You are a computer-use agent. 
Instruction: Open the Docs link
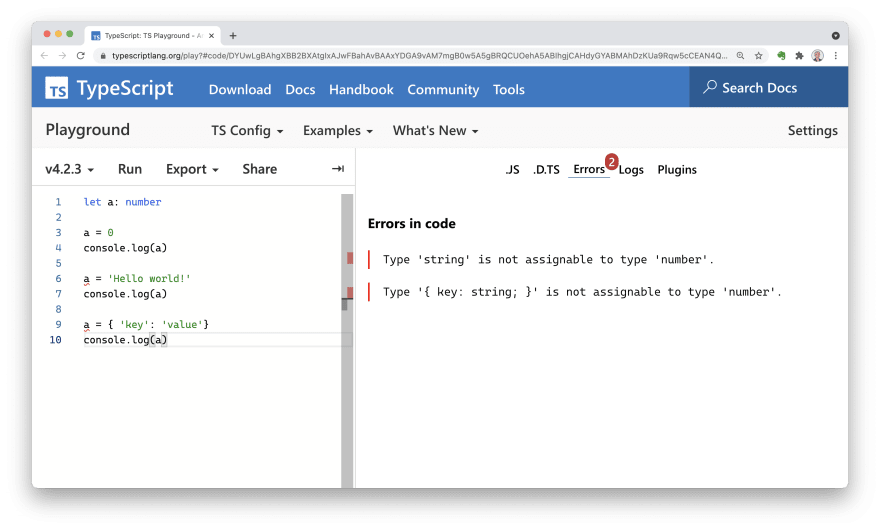pos(300,89)
